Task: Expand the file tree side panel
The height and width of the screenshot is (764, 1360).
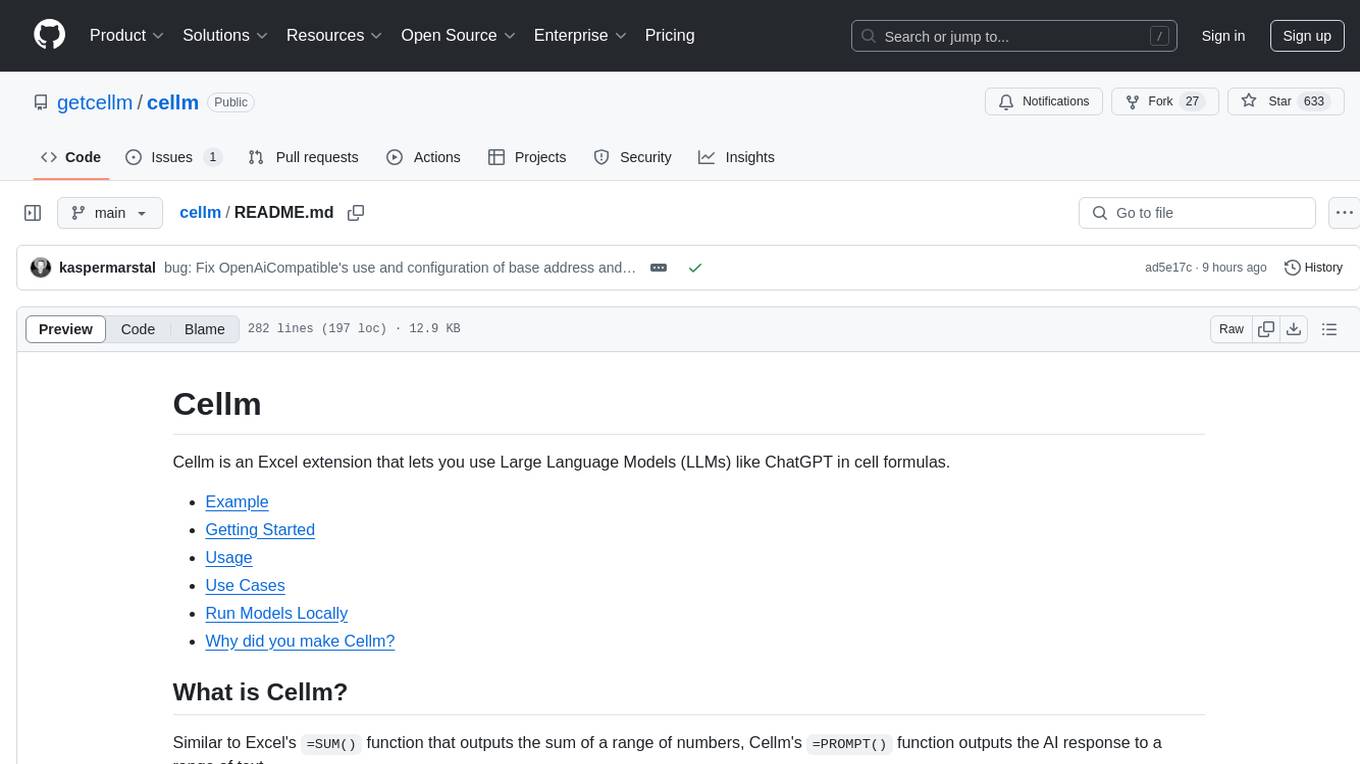Action: pyautogui.click(x=33, y=213)
